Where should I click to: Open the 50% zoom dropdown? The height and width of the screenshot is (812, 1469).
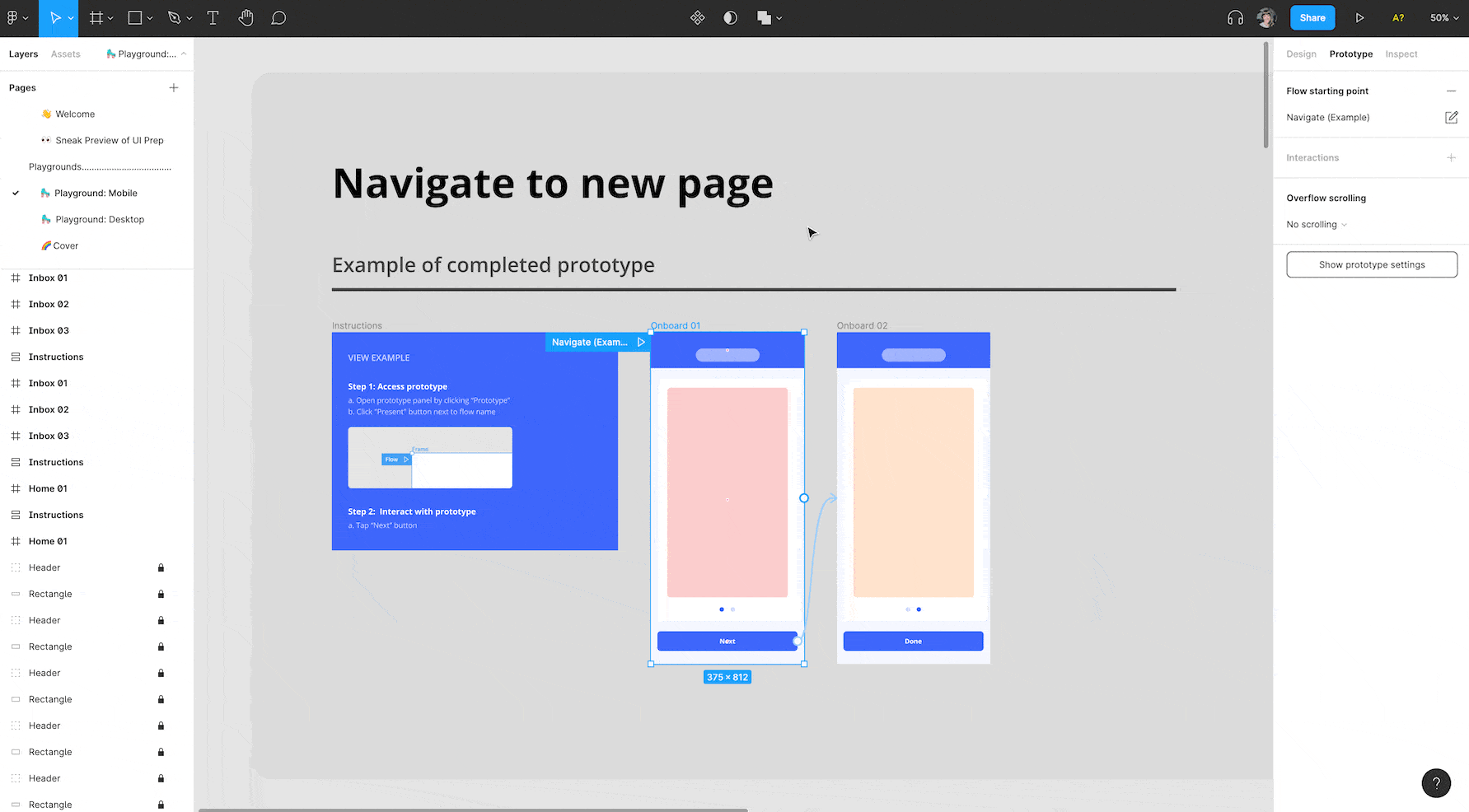(x=1443, y=17)
